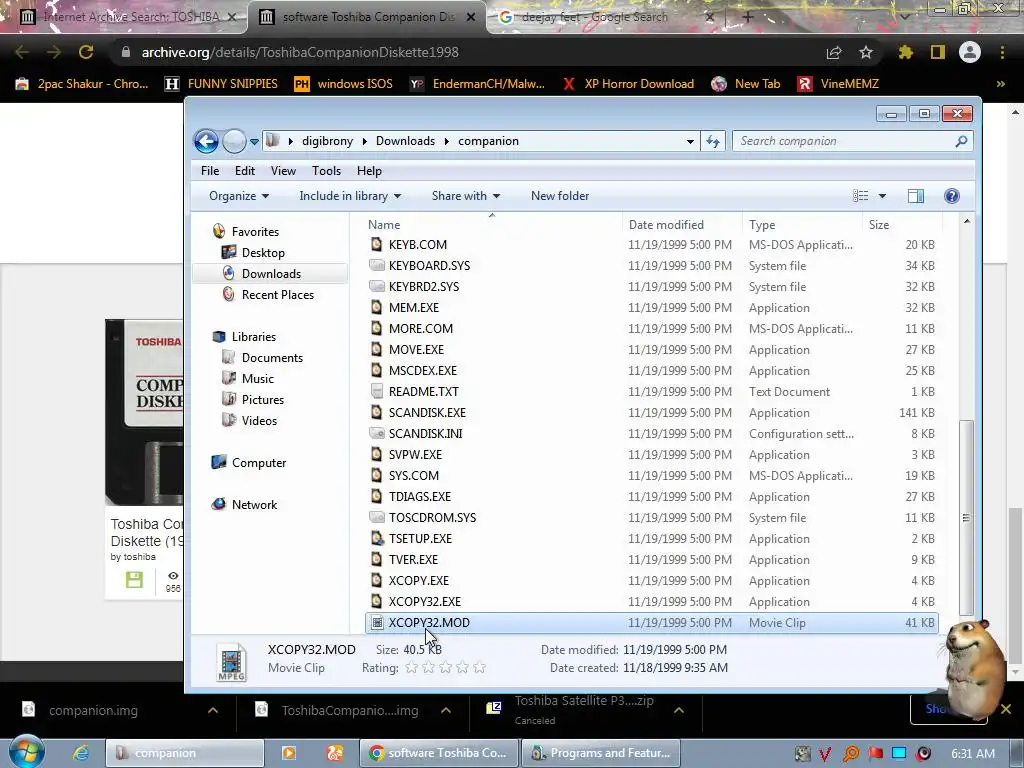Image resolution: width=1024 pixels, height=768 pixels.
Task: Open the Tools menu
Action: tap(326, 170)
